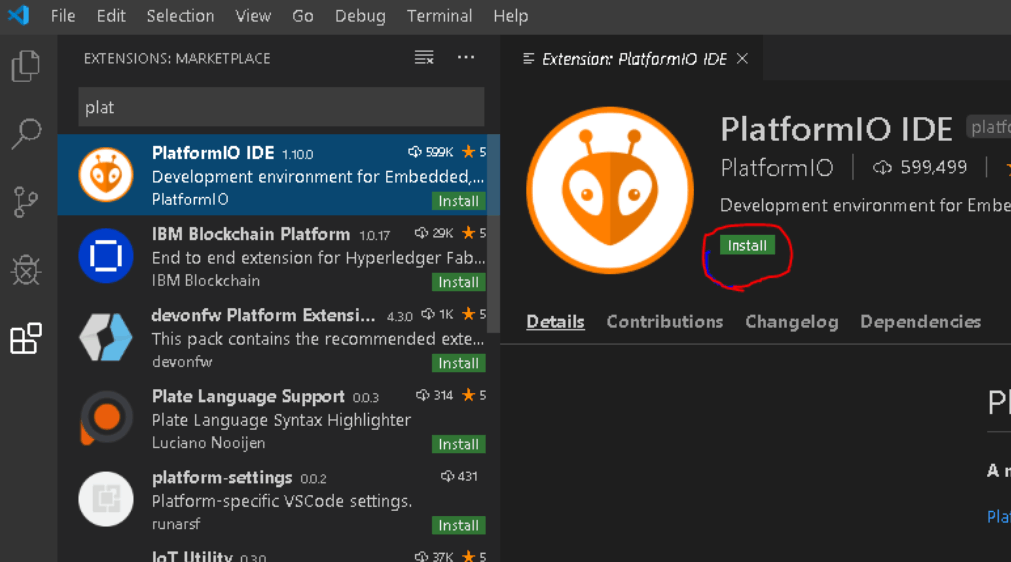The width and height of the screenshot is (1011, 562).
Task: Click the Plate Language Support icon
Action: pyautogui.click(x=106, y=418)
